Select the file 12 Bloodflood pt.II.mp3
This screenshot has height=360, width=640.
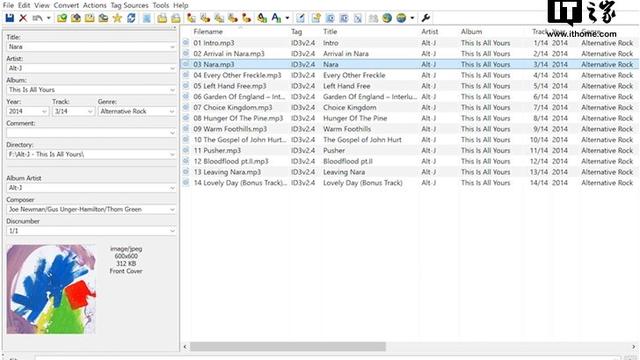(231, 161)
